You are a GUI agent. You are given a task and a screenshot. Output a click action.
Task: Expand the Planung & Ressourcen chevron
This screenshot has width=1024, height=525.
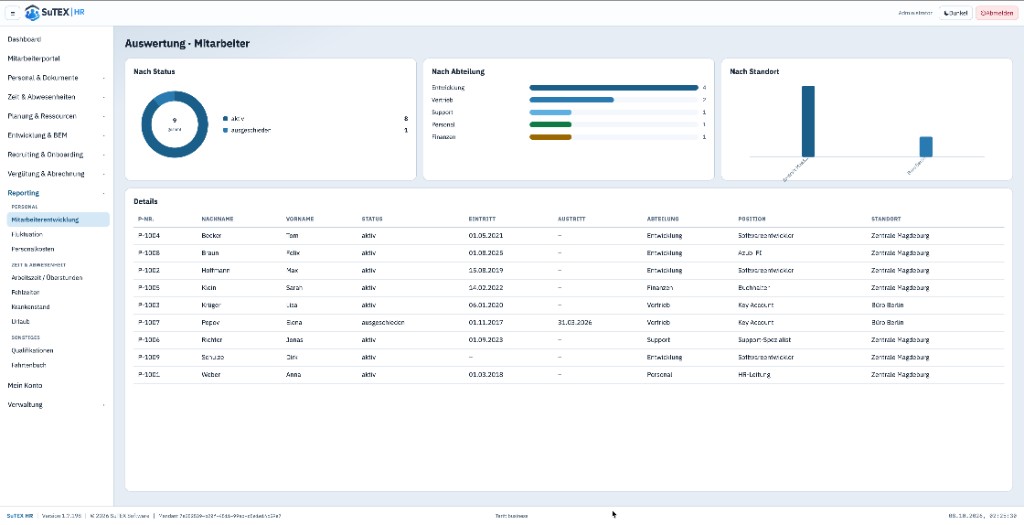103,116
